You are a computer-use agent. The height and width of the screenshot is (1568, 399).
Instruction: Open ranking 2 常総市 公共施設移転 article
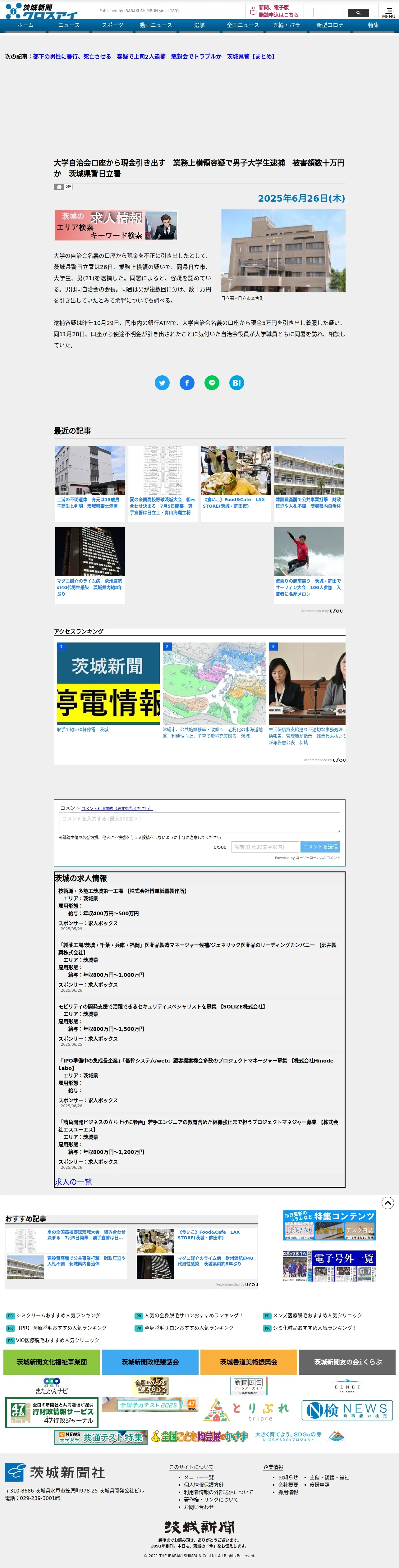click(x=214, y=691)
